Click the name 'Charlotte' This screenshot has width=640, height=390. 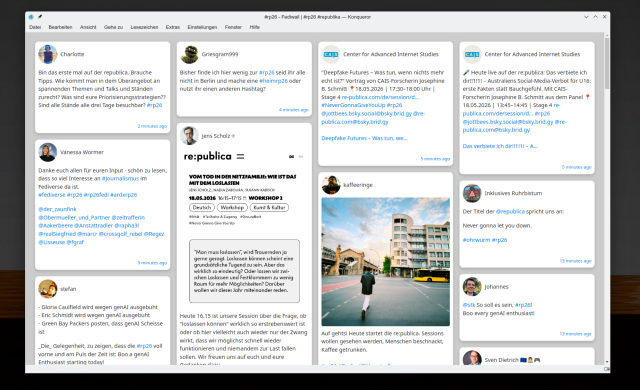click(x=72, y=54)
